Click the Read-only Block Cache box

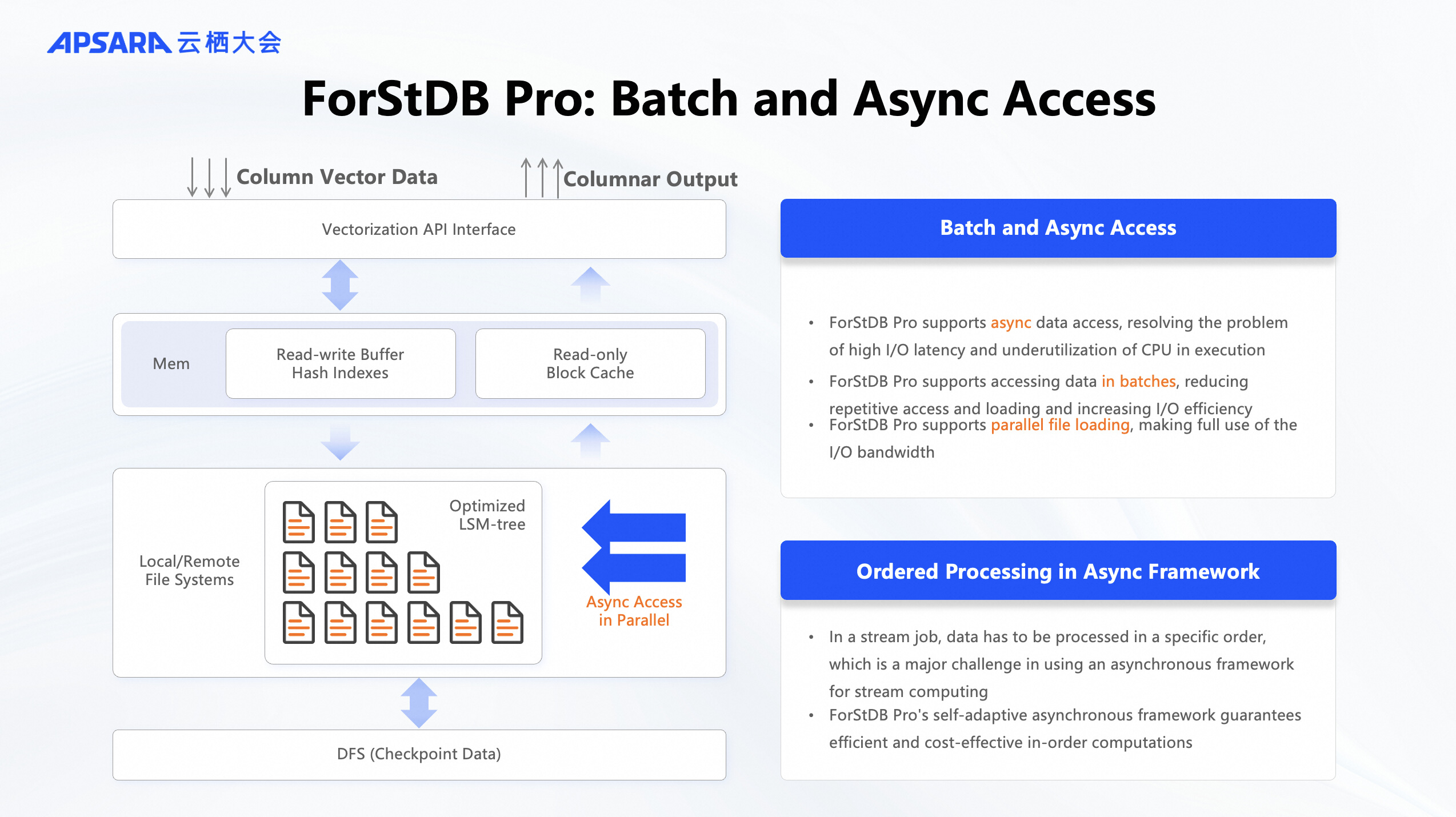(x=590, y=363)
